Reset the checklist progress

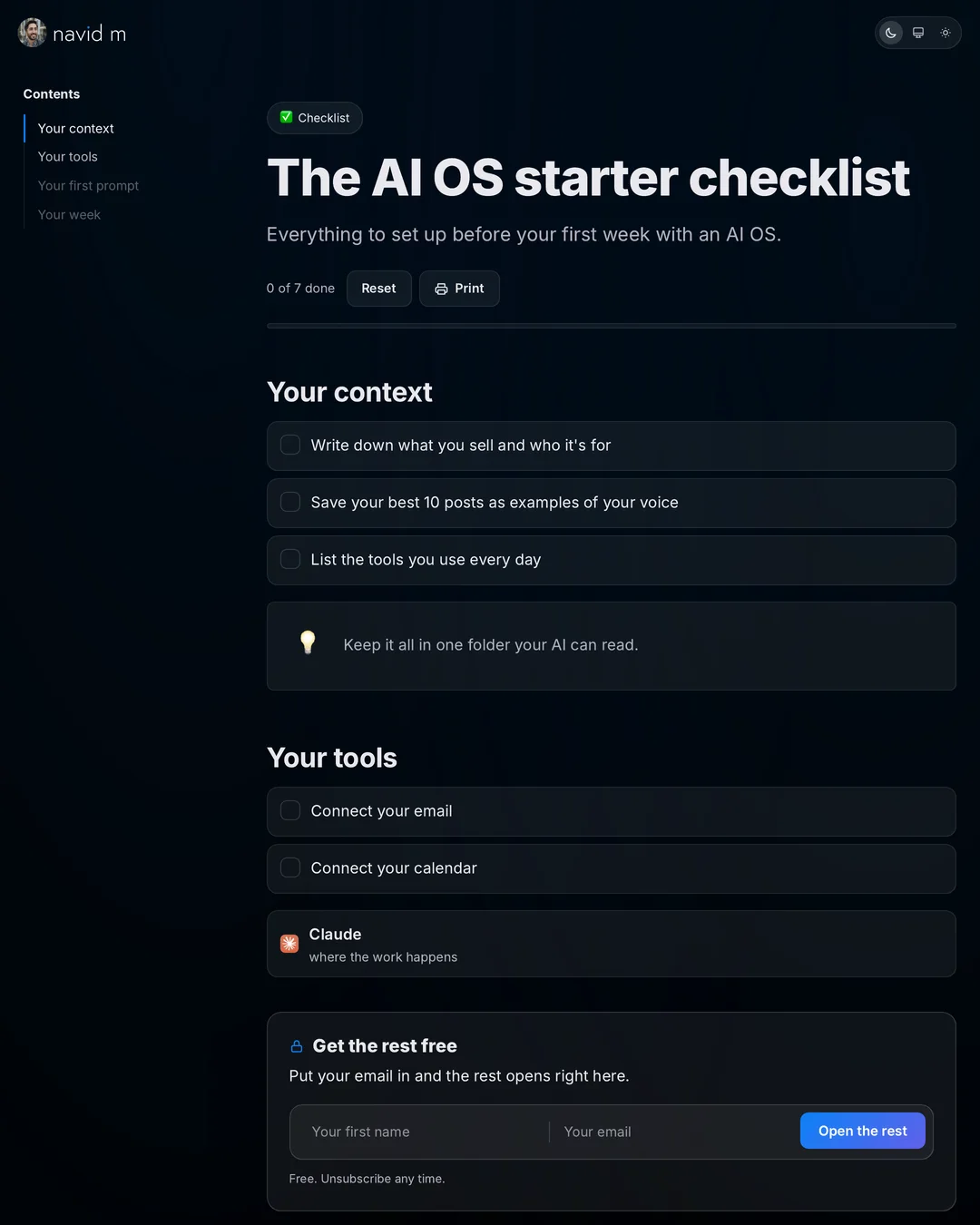pos(379,289)
